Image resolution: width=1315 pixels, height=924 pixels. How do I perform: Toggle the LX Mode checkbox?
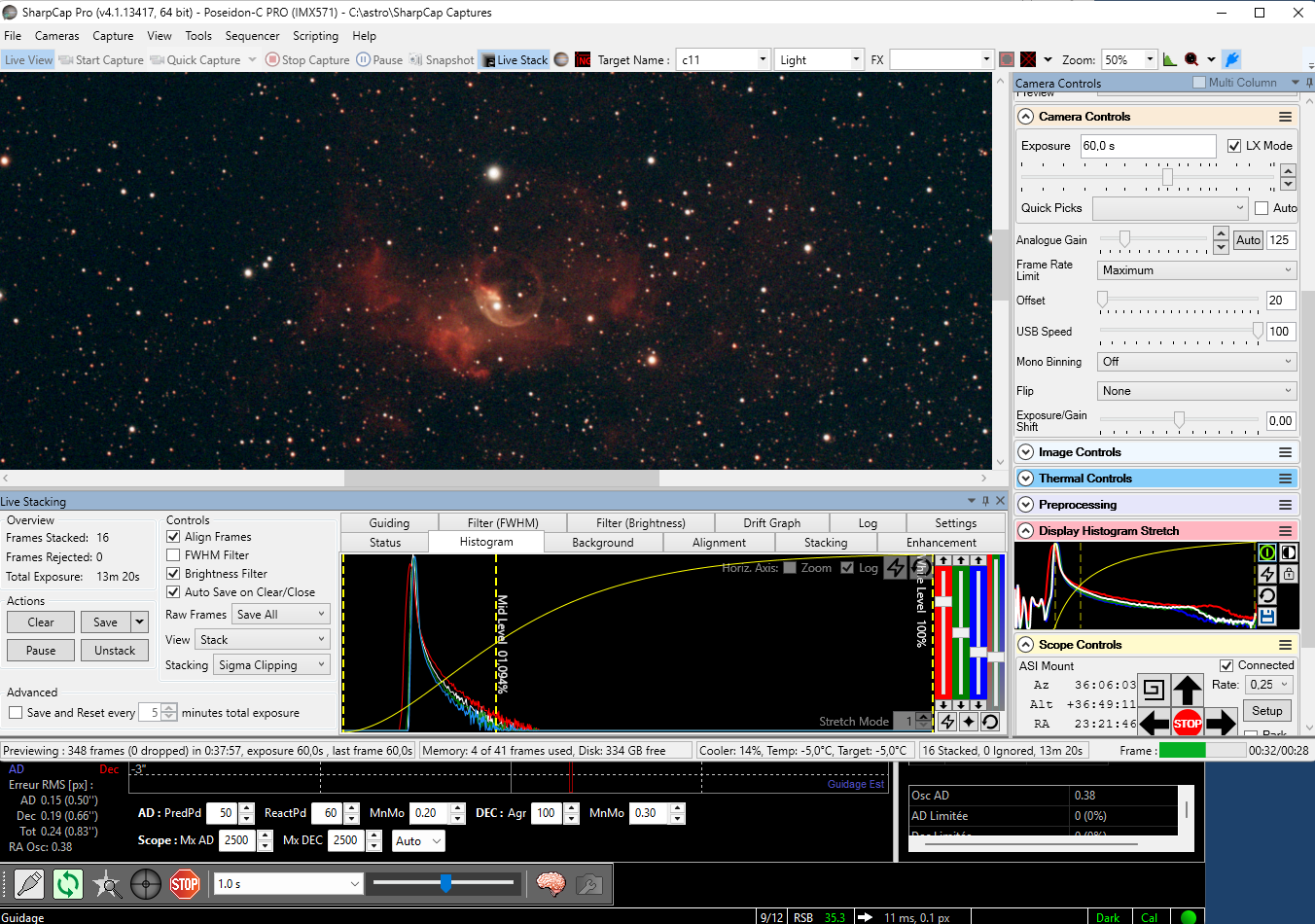coord(1234,146)
